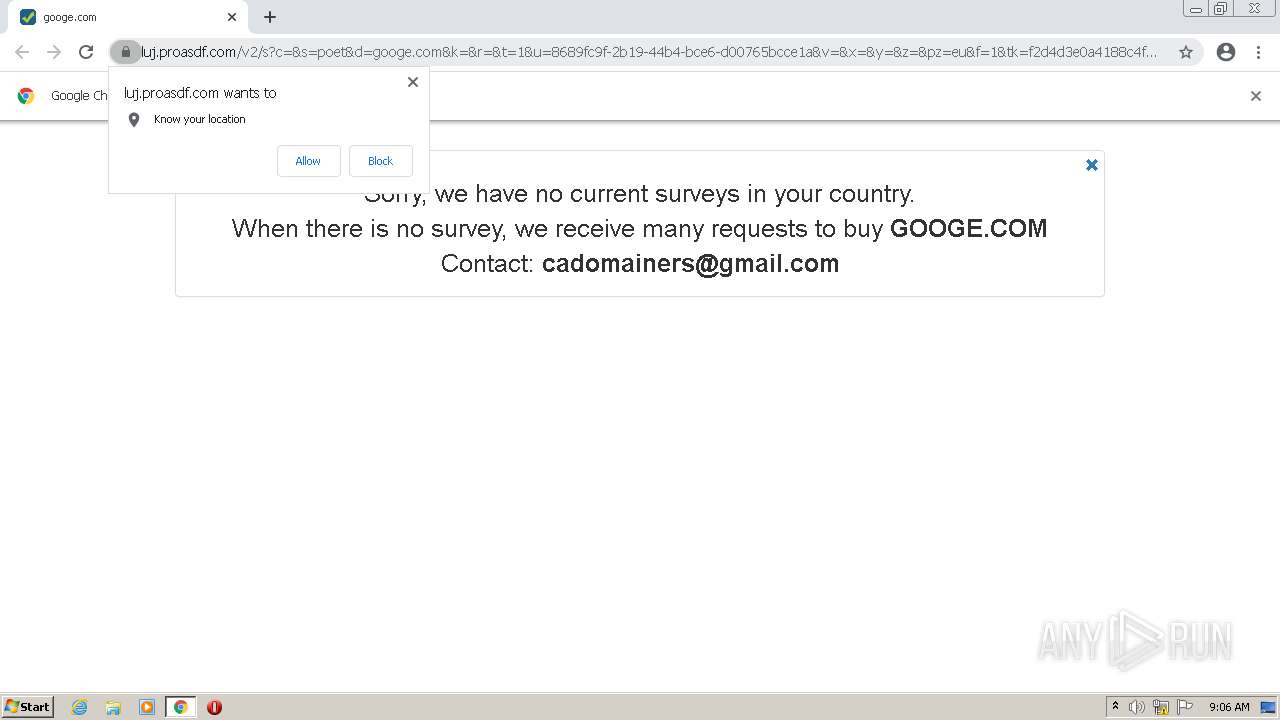The image size is (1280, 720).
Task: Show hidden system tray icons
Action: [x=1115, y=707]
